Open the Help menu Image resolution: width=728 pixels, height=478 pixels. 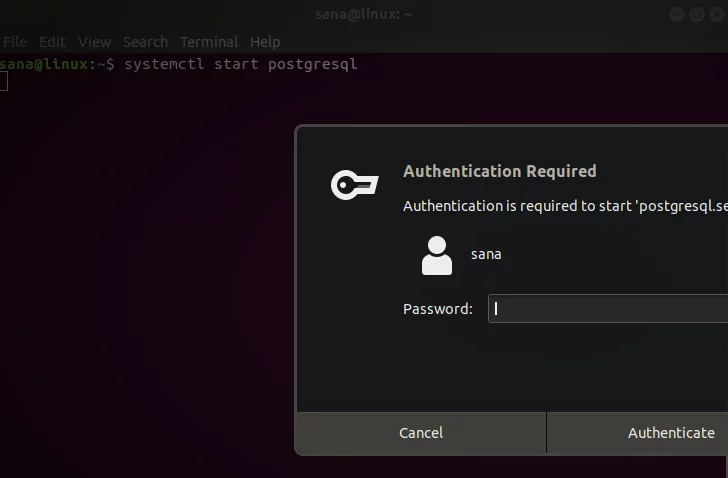point(265,42)
